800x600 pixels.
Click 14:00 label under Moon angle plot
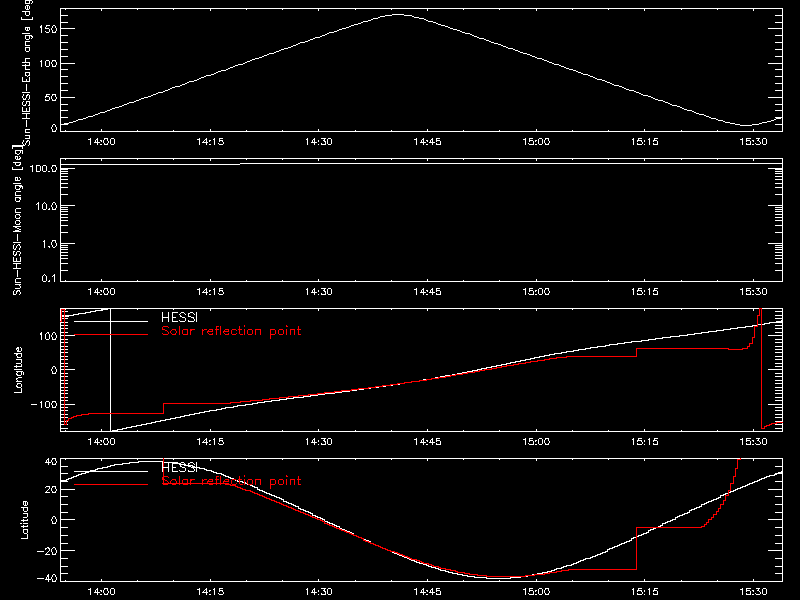(x=102, y=292)
